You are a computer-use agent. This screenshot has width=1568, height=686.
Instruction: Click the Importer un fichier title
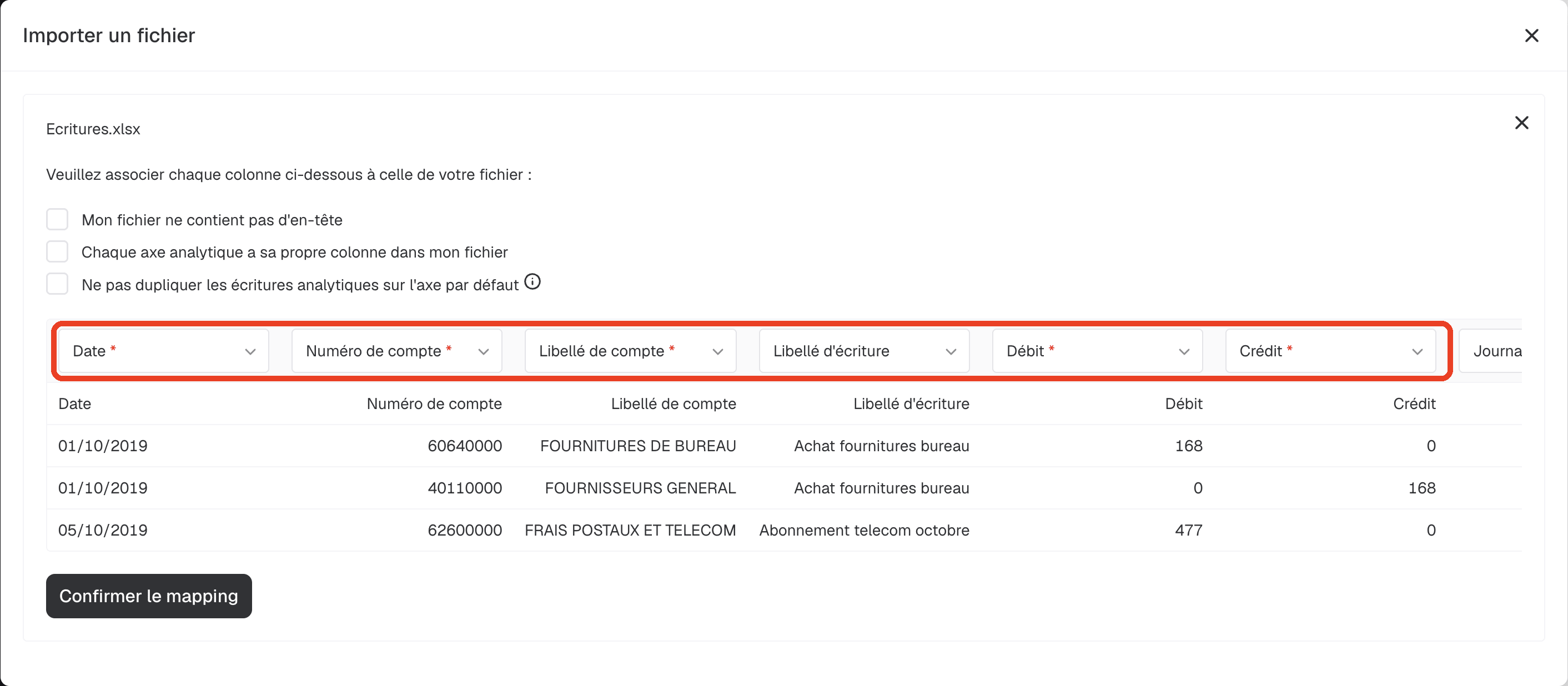pos(109,36)
